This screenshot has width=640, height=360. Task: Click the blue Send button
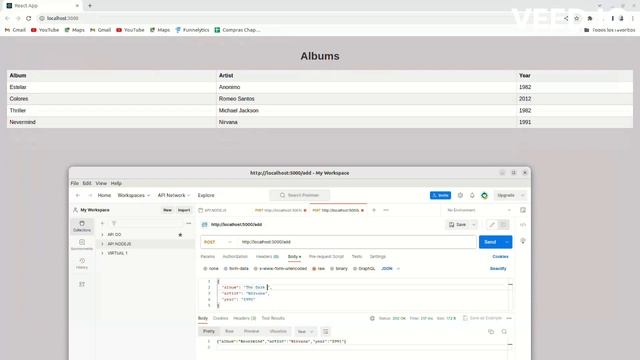pos(490,242)
